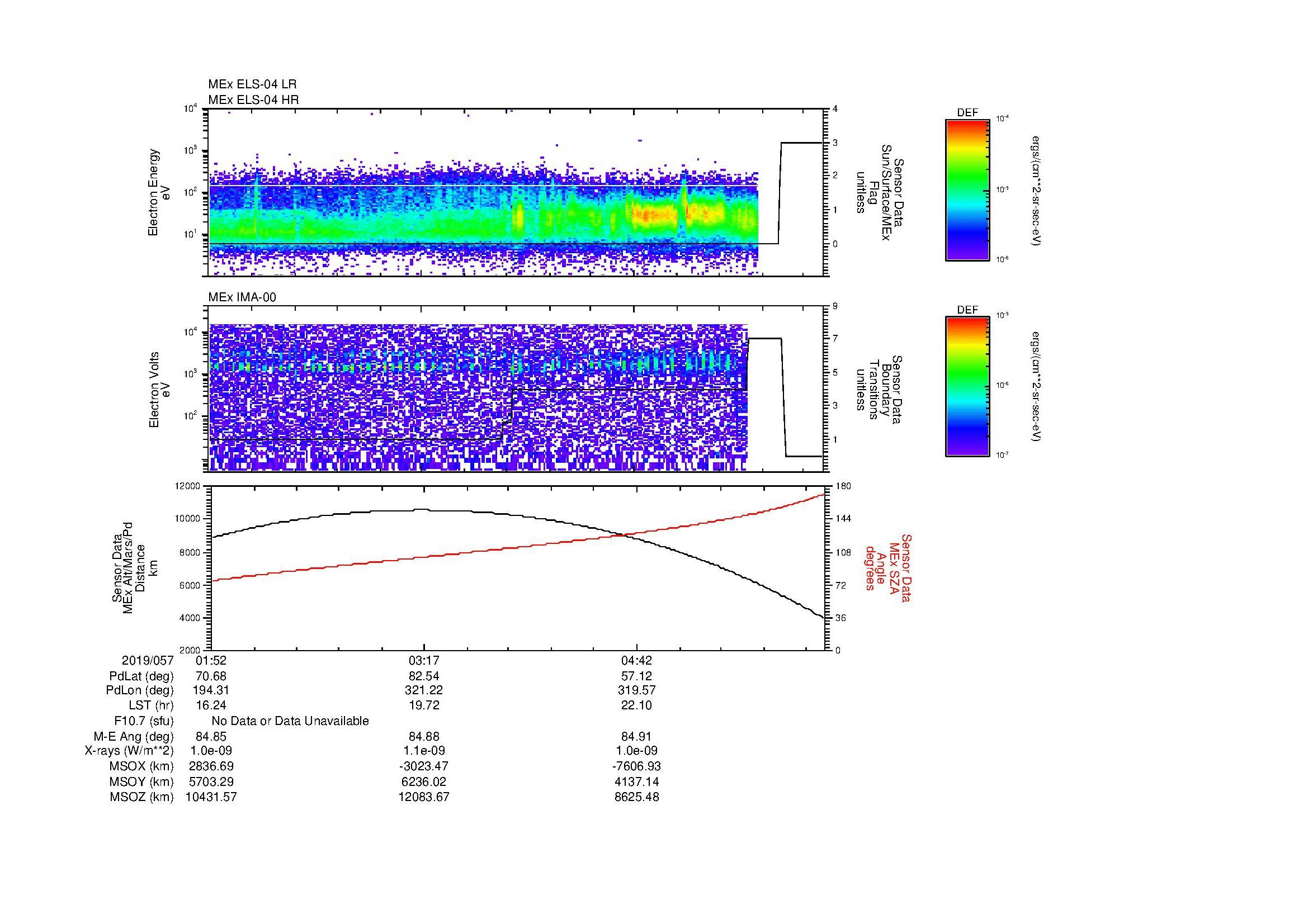1308x924 pixels.
Task: Click the MSOY value 4137.14
Action: [636, 781]
